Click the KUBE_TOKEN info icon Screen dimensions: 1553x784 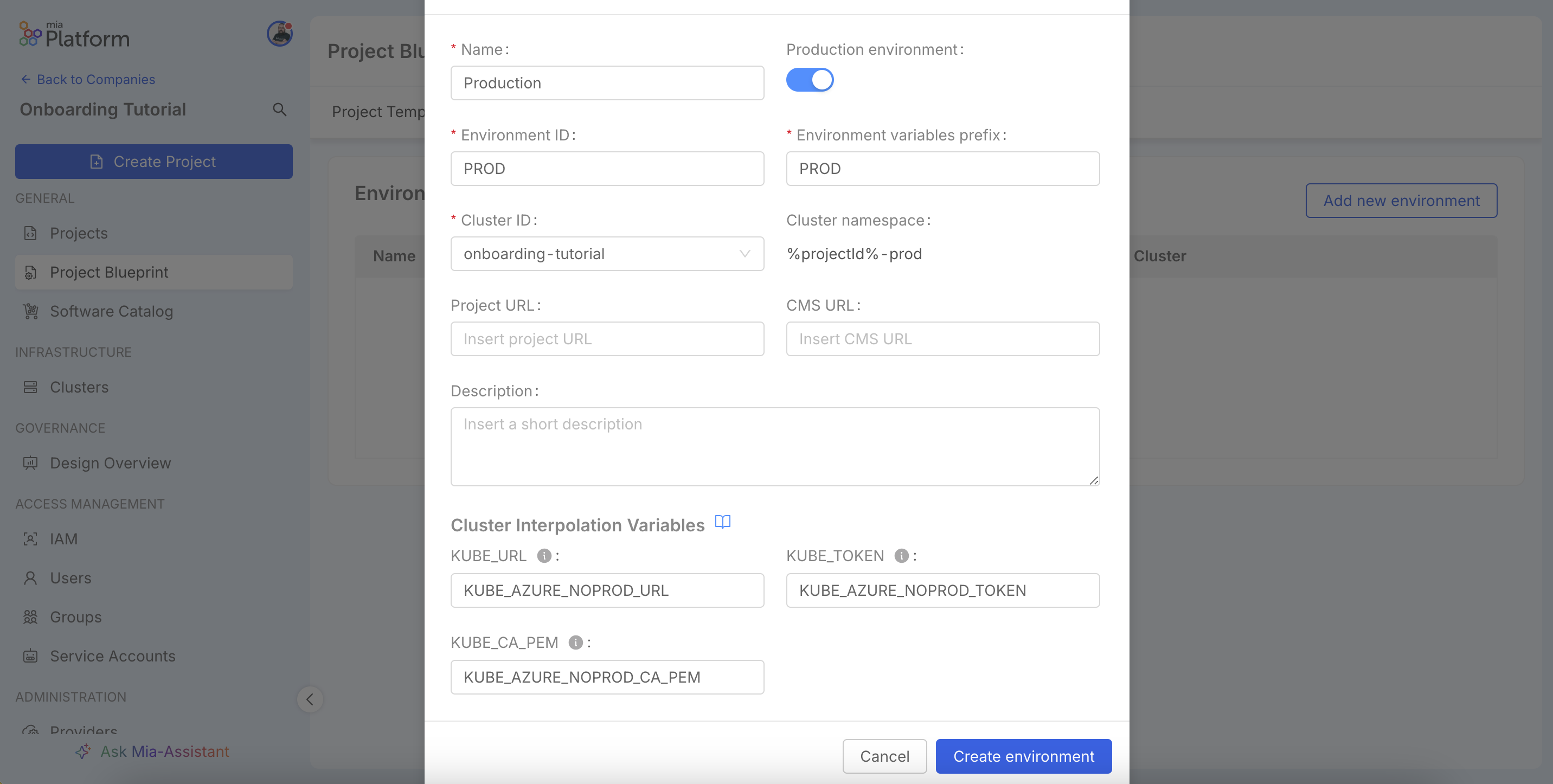click(901, 556)
